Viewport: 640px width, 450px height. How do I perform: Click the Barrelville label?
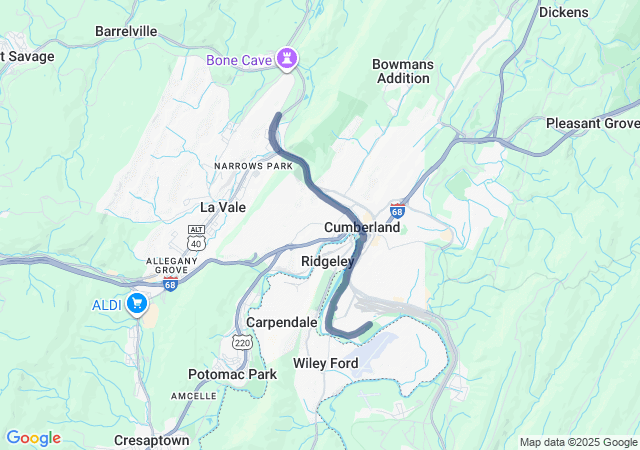pos(126,31)
